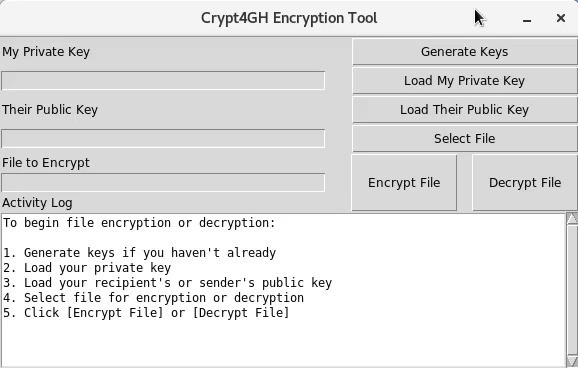The height and width of the screenshot is (368, 578).
Task: Run Decrypt File
Action: click(525, 183)
